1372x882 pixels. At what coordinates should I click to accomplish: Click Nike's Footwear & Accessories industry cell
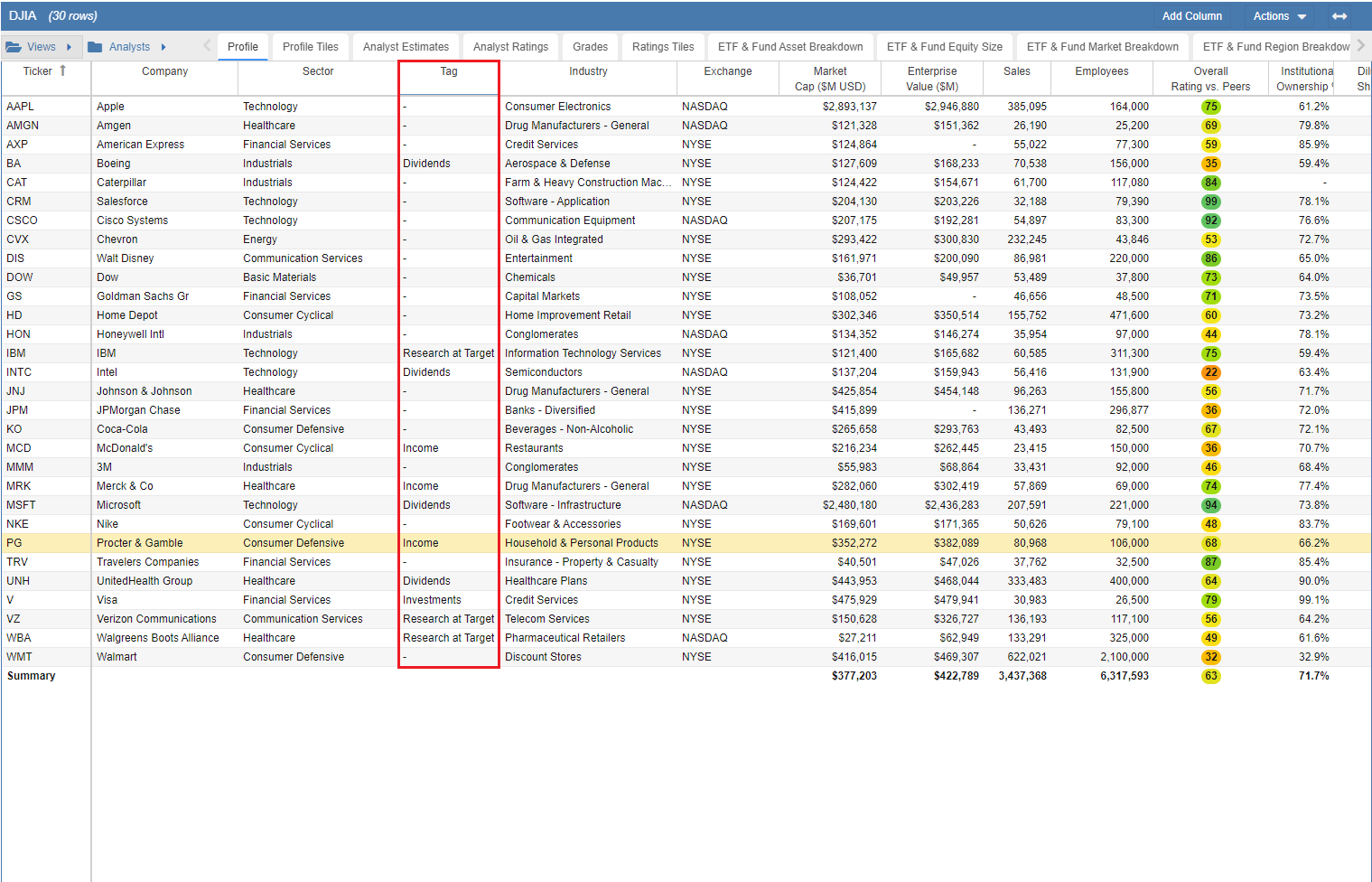[x=588, y=524]
